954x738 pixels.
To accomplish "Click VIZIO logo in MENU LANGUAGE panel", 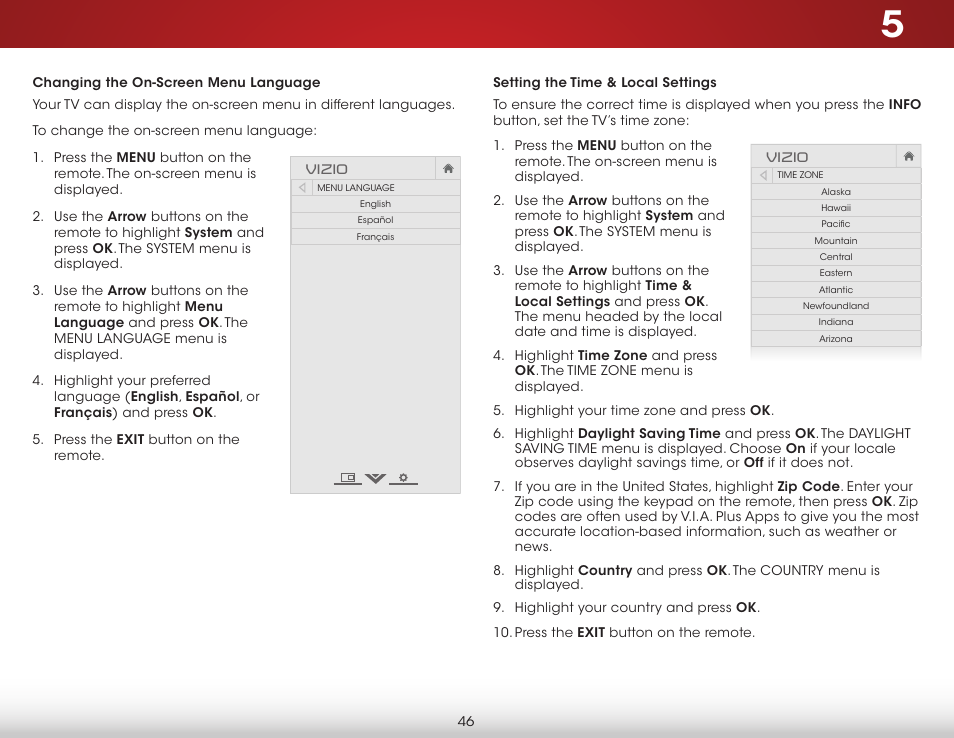I will click(326, 169).
